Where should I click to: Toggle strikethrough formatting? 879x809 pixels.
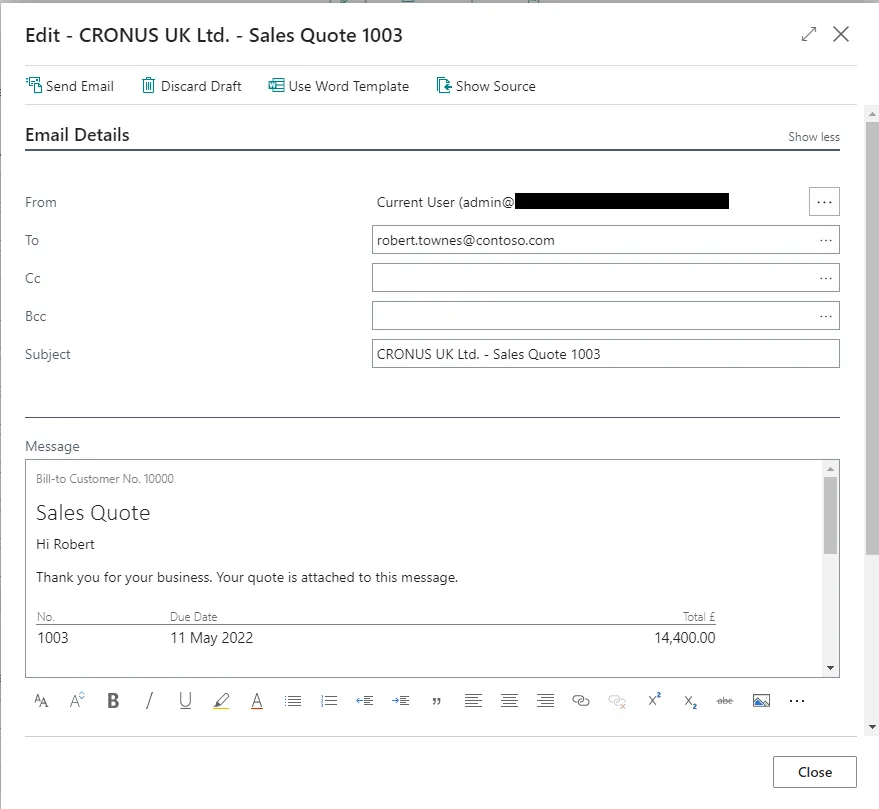(725, 701)
